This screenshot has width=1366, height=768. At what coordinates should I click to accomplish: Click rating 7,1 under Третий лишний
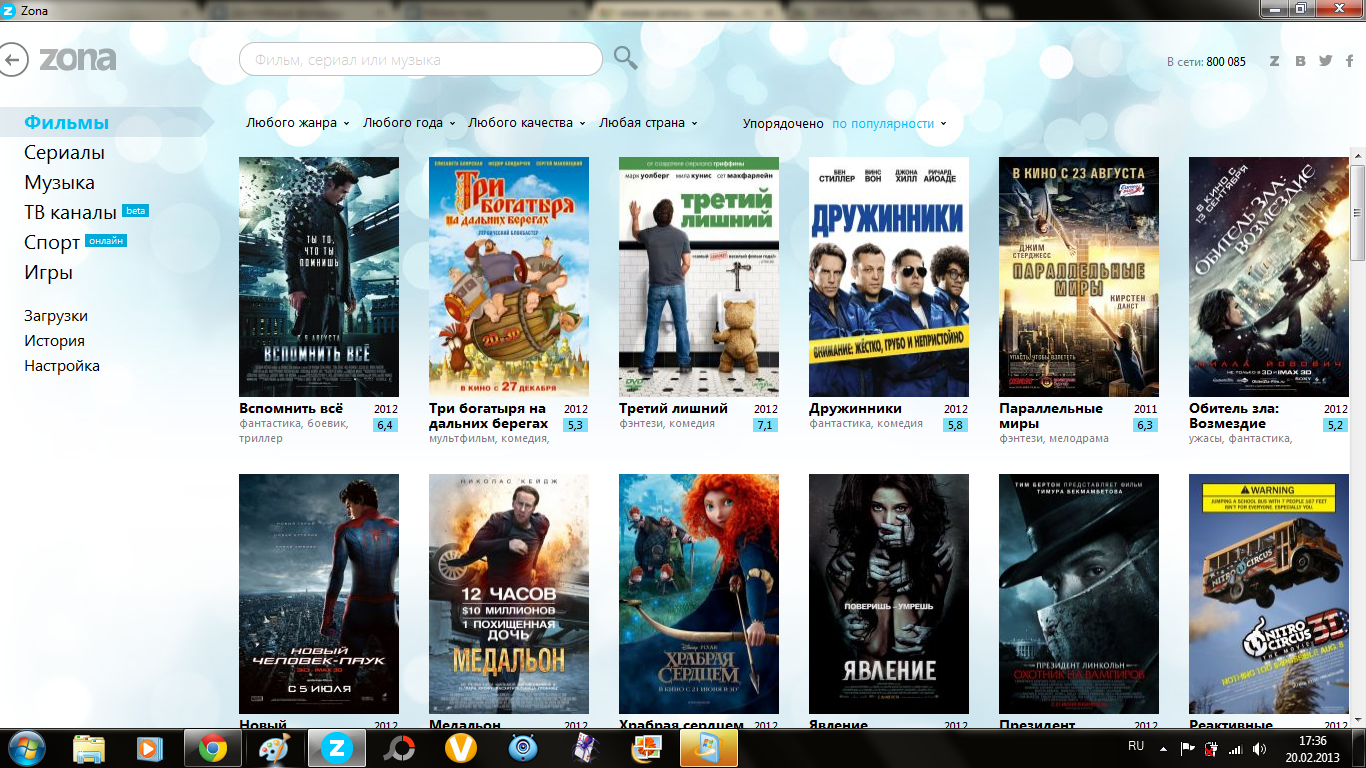click(x=765, y=425)
